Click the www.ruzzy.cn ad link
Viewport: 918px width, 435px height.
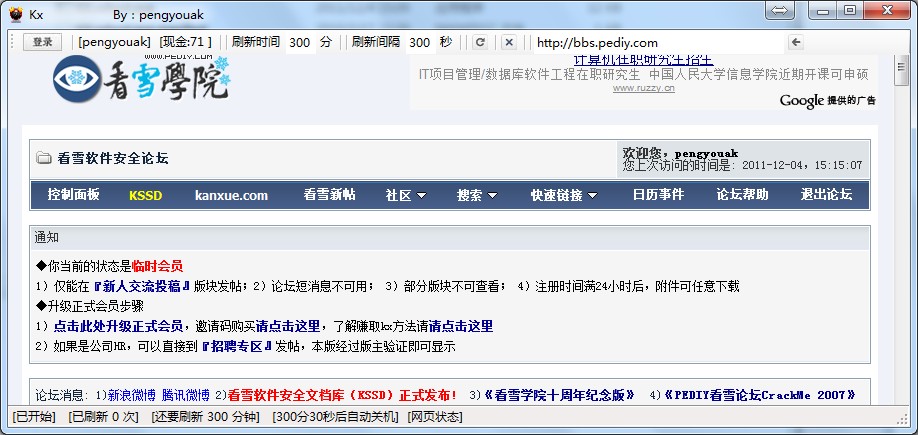click(643, 88)
